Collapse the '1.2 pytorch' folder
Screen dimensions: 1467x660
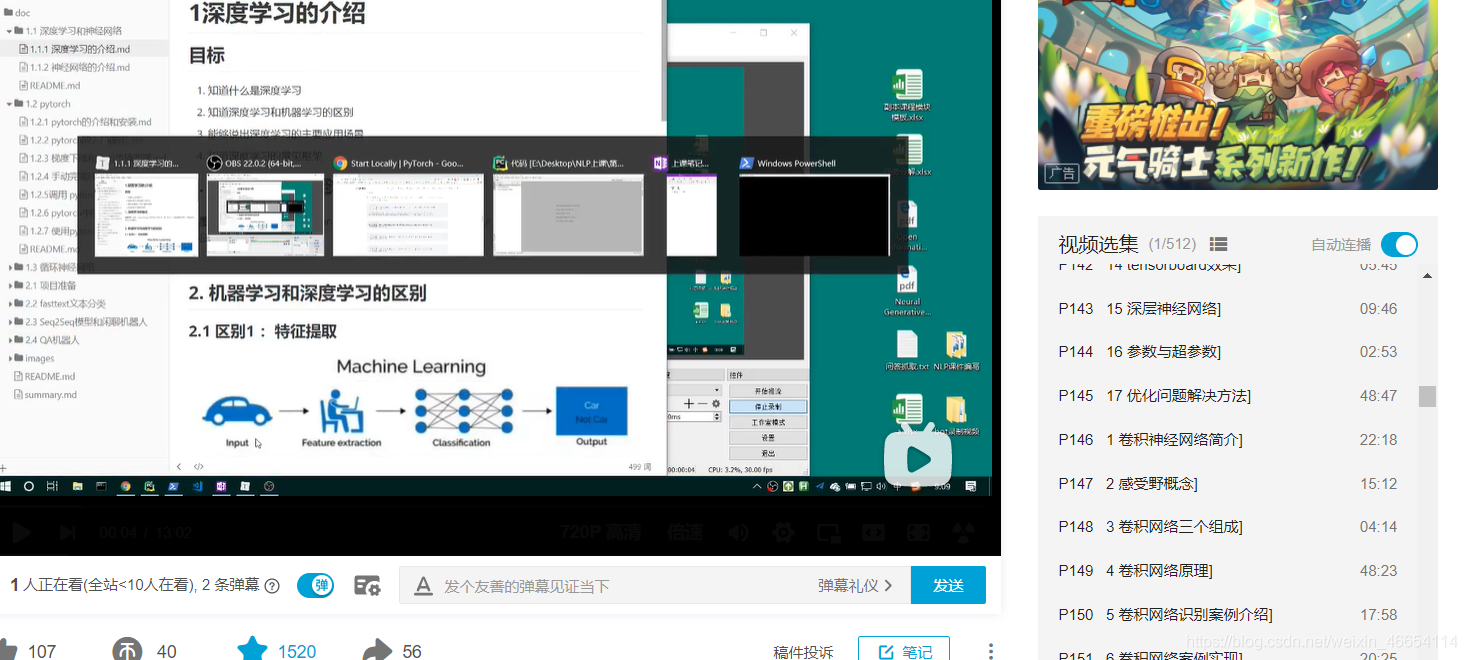(10, 104)
